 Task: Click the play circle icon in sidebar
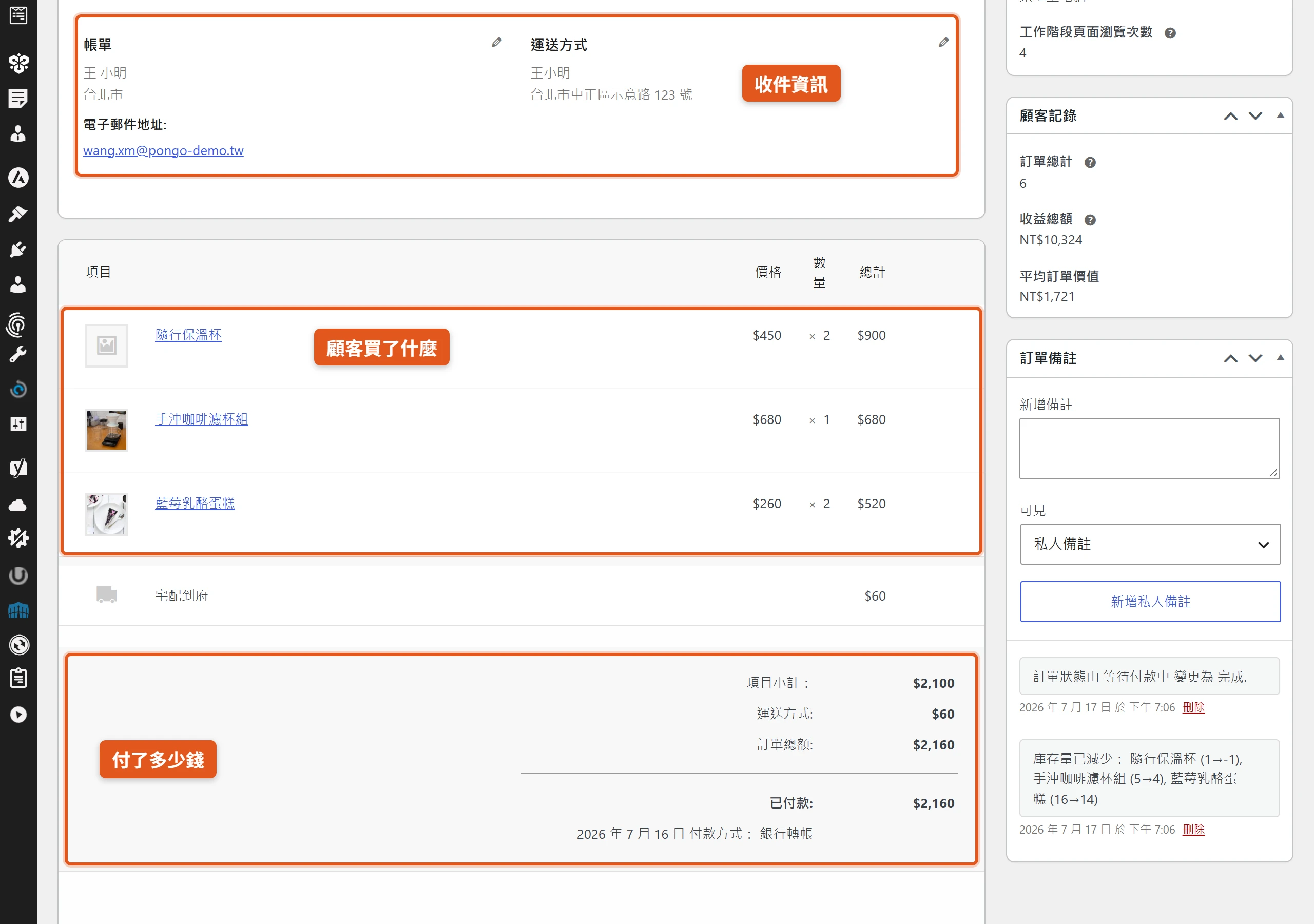pos(18,715)
